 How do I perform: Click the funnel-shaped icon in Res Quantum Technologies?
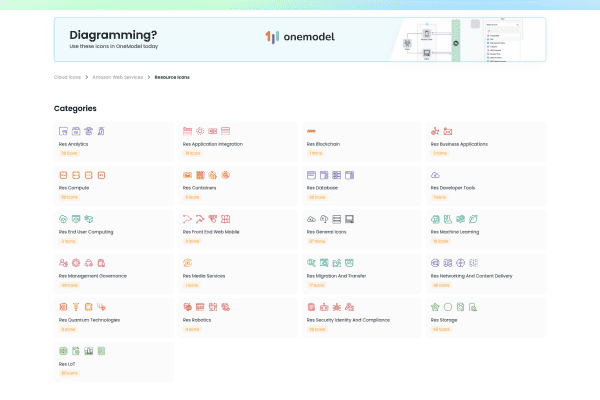pos(76,307)
